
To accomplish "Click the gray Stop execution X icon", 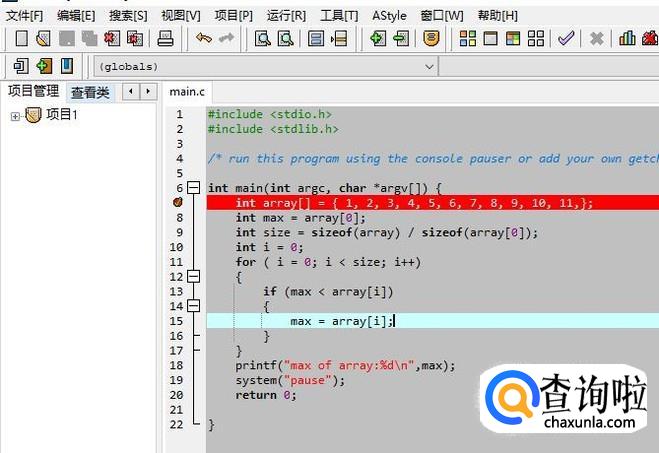I will point(596,39).
